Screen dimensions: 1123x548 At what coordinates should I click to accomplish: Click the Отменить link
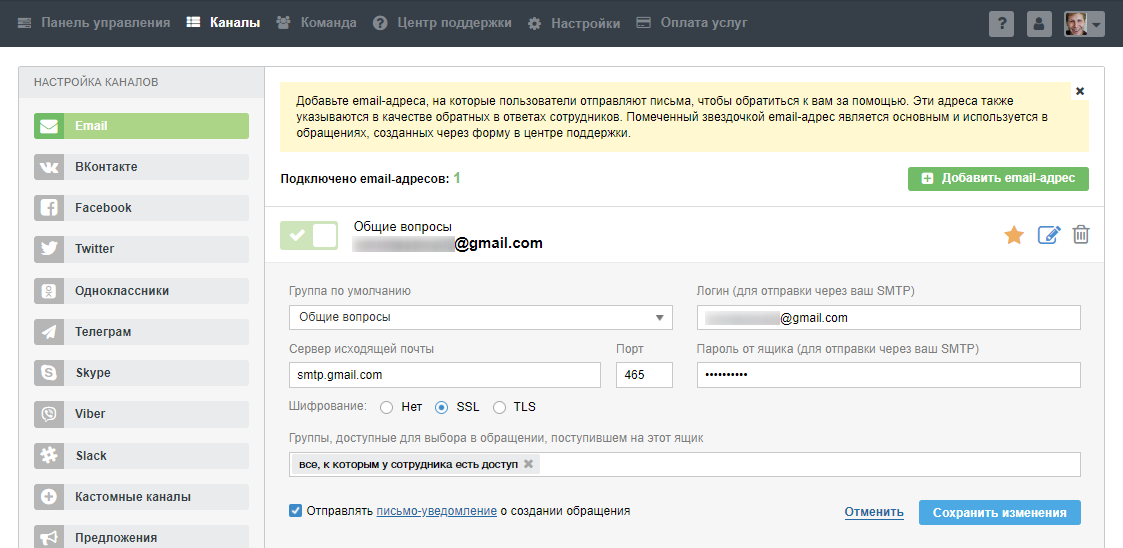point(874,512)
